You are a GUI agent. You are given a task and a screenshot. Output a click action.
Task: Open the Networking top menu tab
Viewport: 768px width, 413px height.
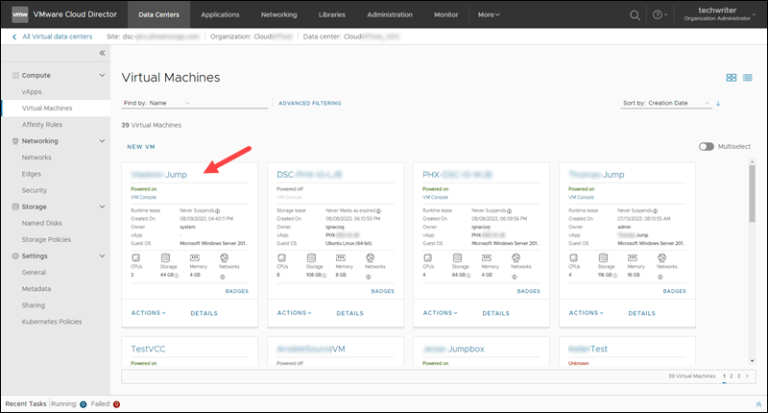[x=279, y=15]
